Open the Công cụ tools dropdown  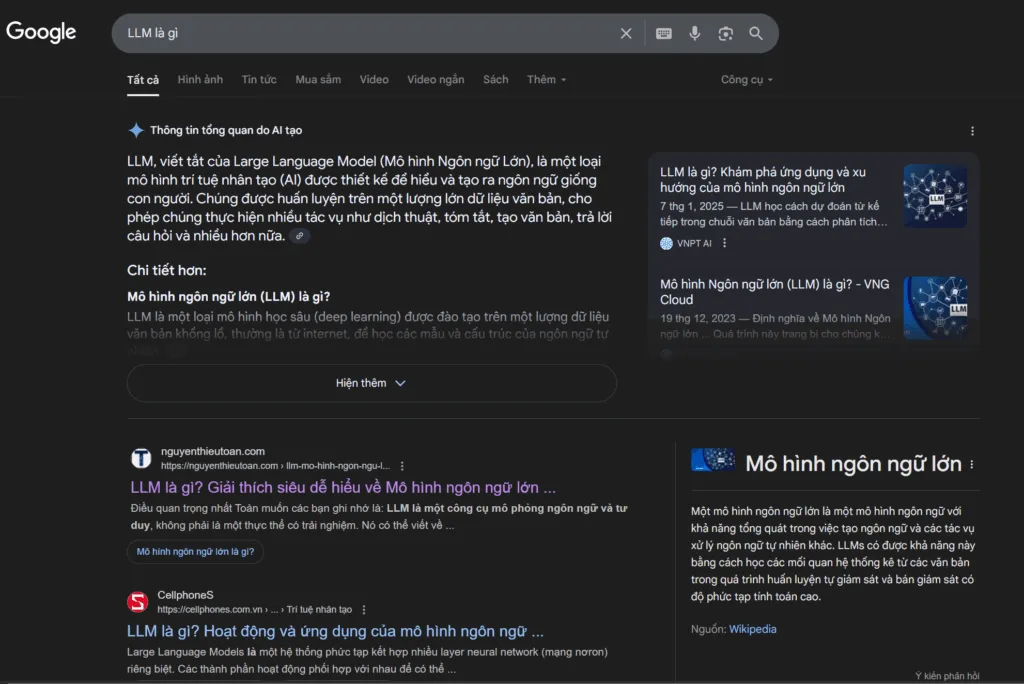pos(746,80)
